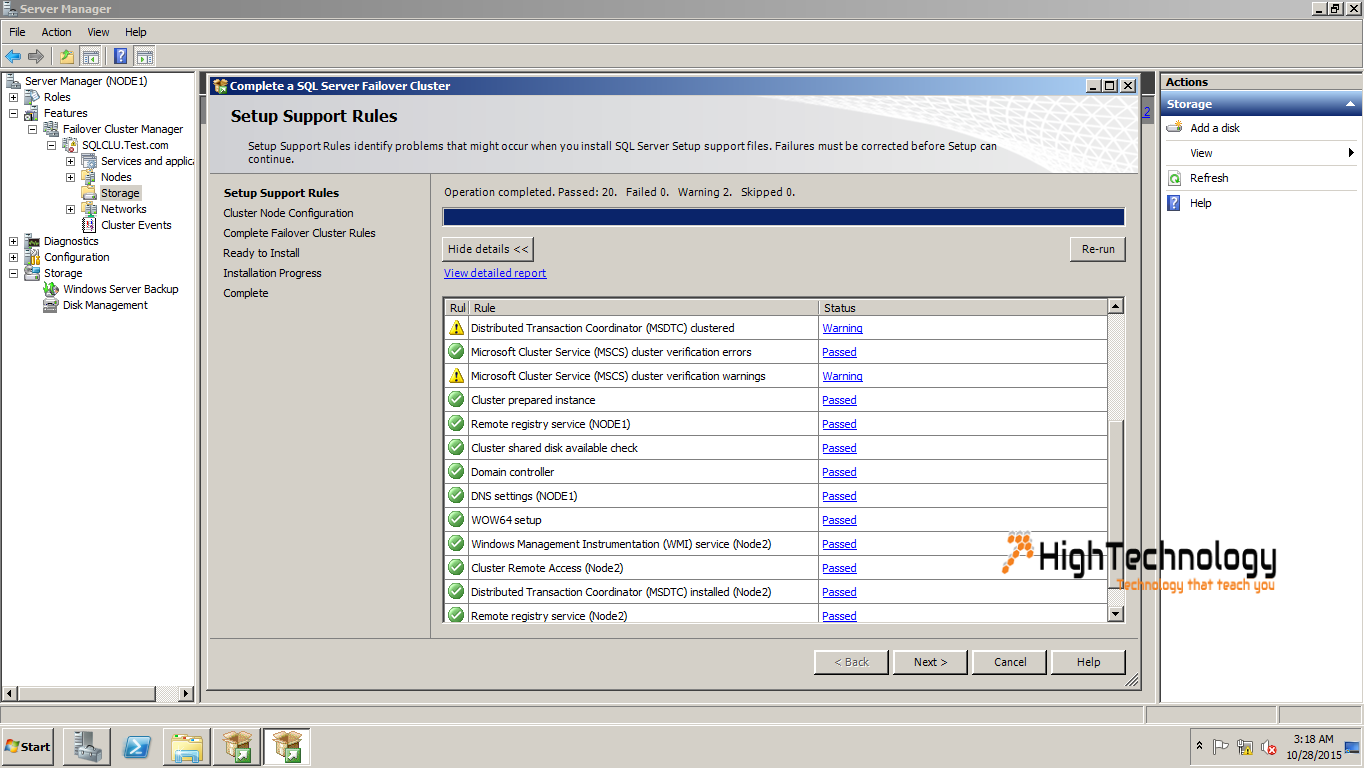Click warning icon for MSDTC clustered rule
1364x768 pixels.
(x=456, y=328)
